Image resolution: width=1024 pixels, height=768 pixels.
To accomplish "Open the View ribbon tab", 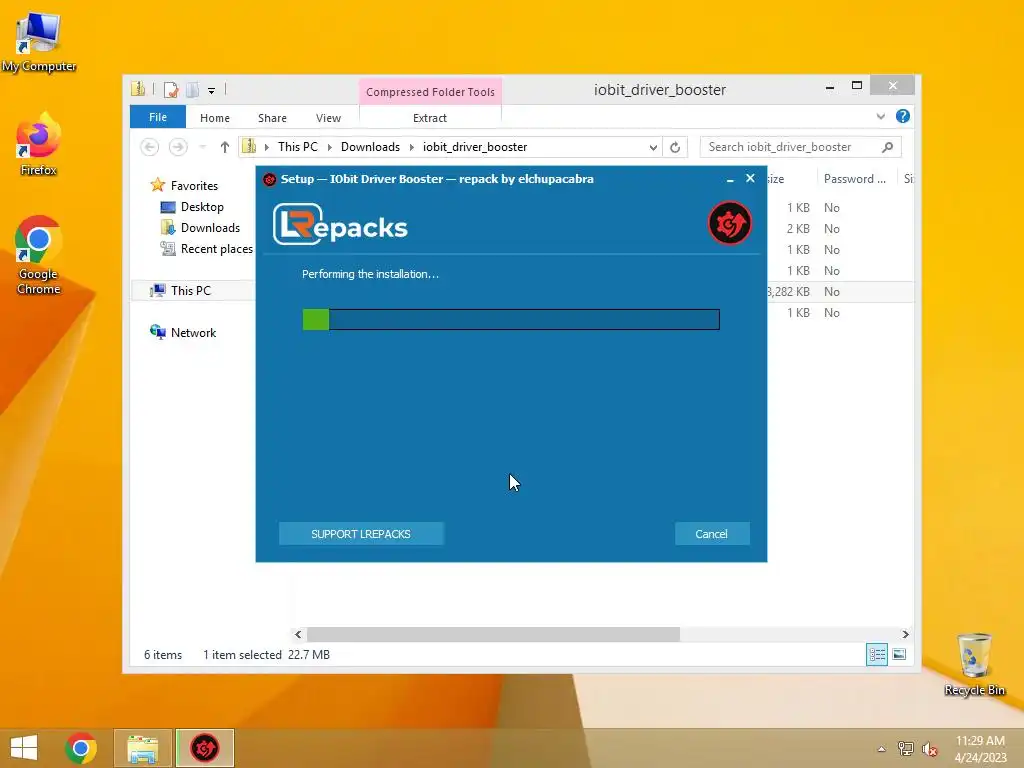I will coord(328,118).
